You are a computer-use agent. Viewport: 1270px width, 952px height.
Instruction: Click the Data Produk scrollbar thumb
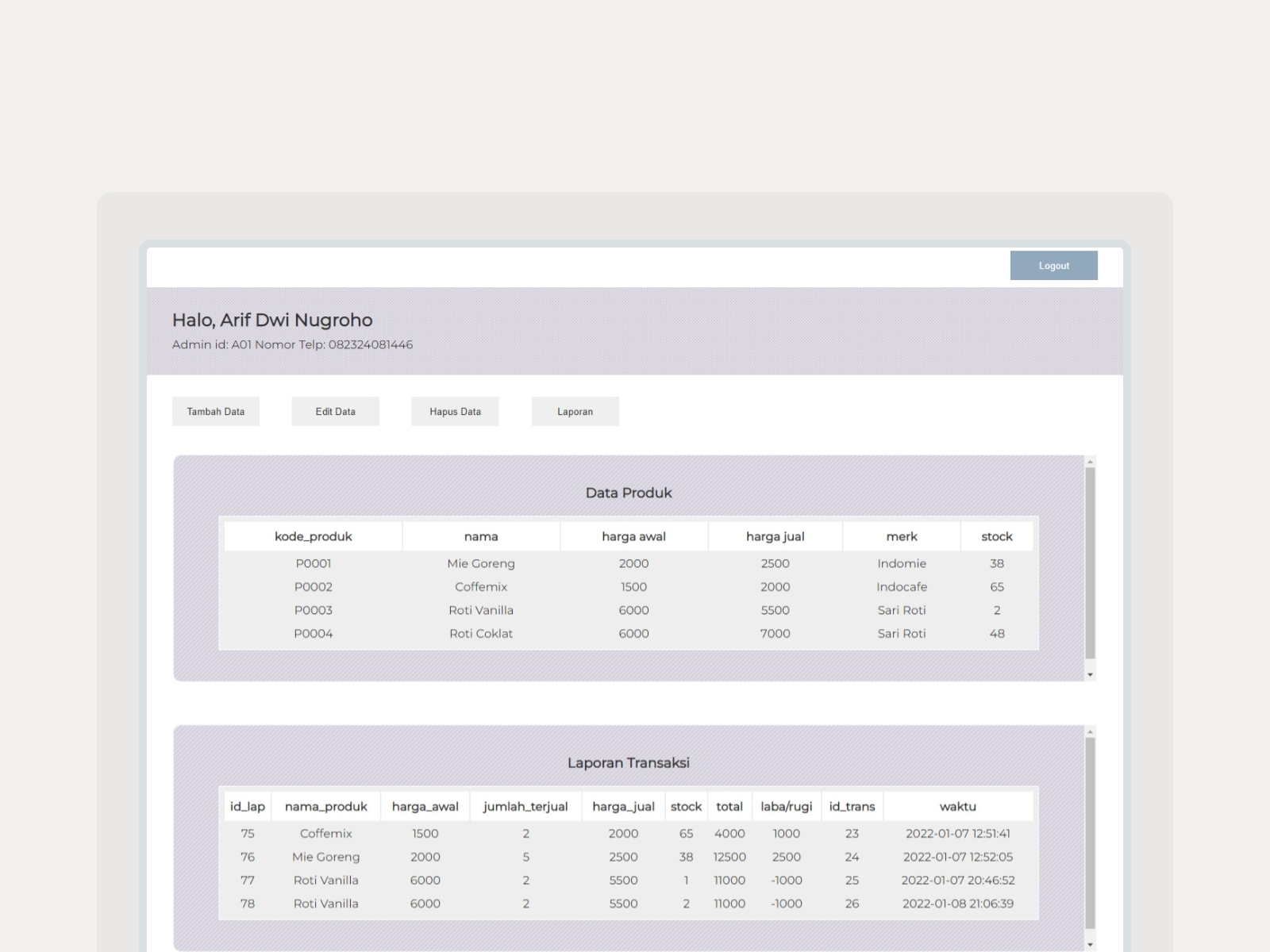coord(1090,563)
